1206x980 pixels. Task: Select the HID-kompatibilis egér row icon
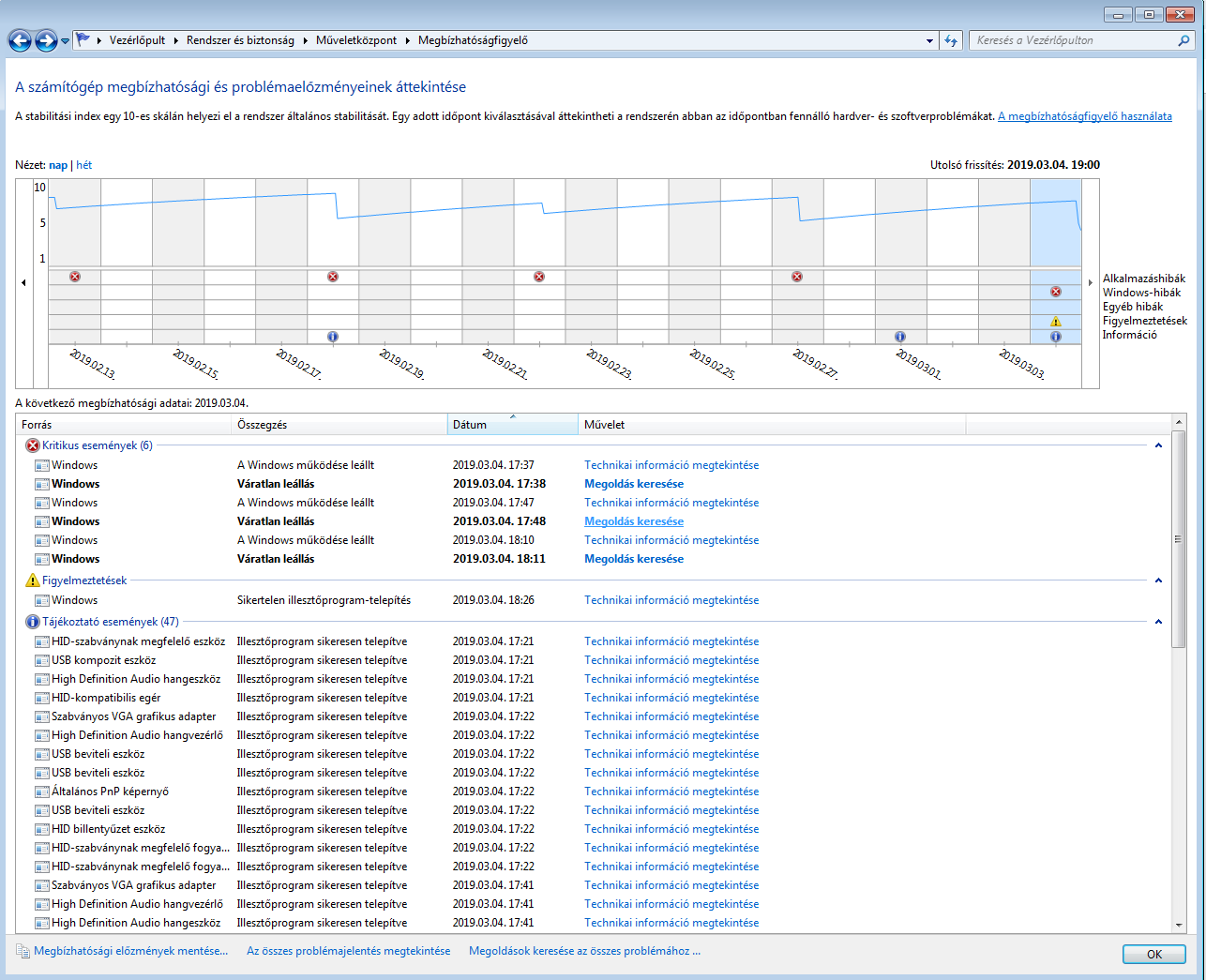[x=42, y=698]
